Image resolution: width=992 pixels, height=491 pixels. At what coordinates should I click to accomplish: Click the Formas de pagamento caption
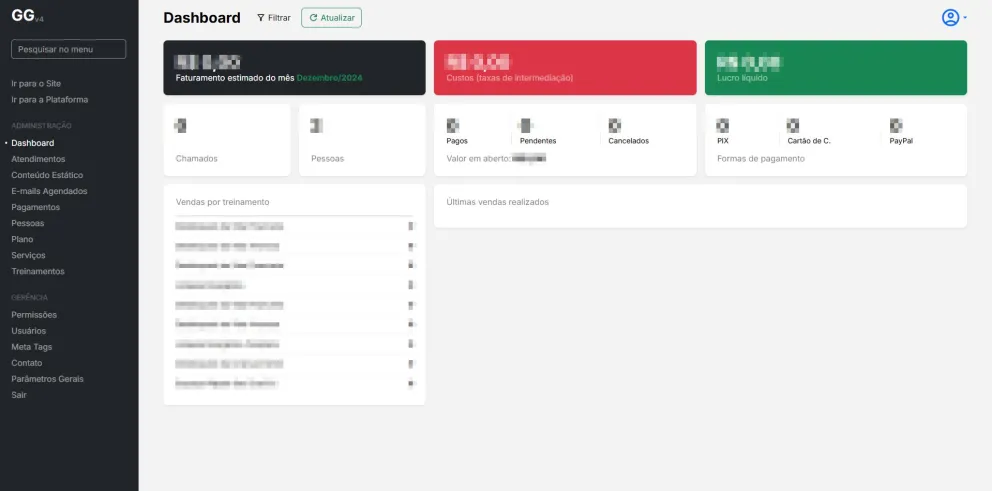[761, 159]
